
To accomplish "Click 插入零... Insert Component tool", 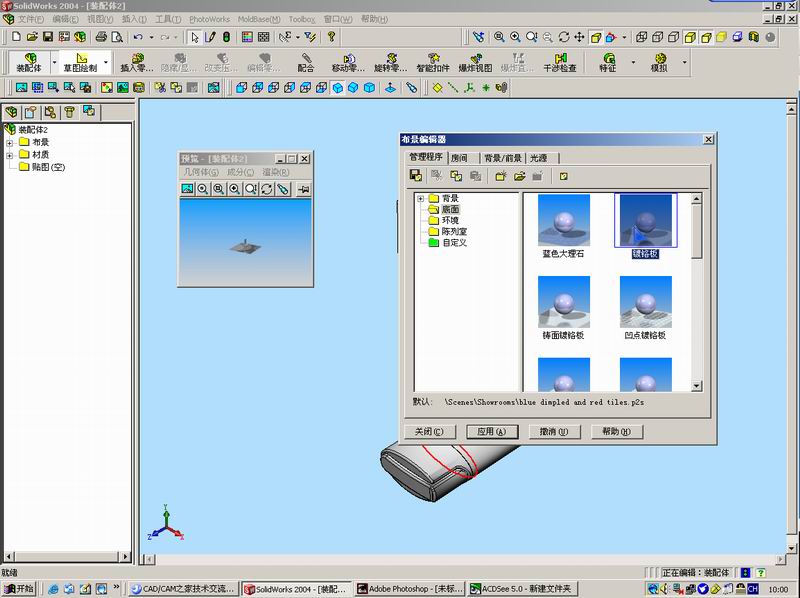I will click(137, 62).
